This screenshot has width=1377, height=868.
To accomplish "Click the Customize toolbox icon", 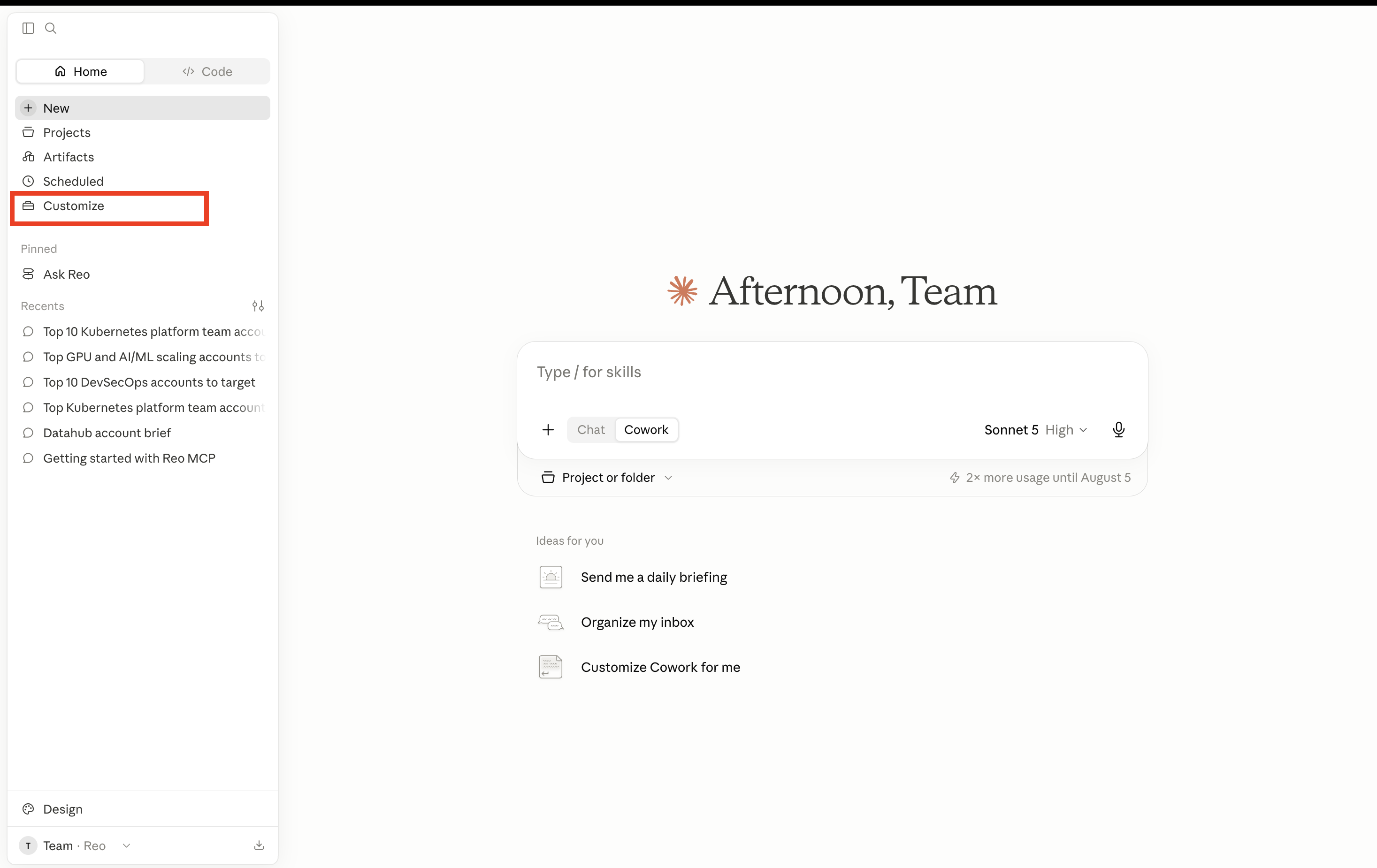I will (x=28, y=206).
